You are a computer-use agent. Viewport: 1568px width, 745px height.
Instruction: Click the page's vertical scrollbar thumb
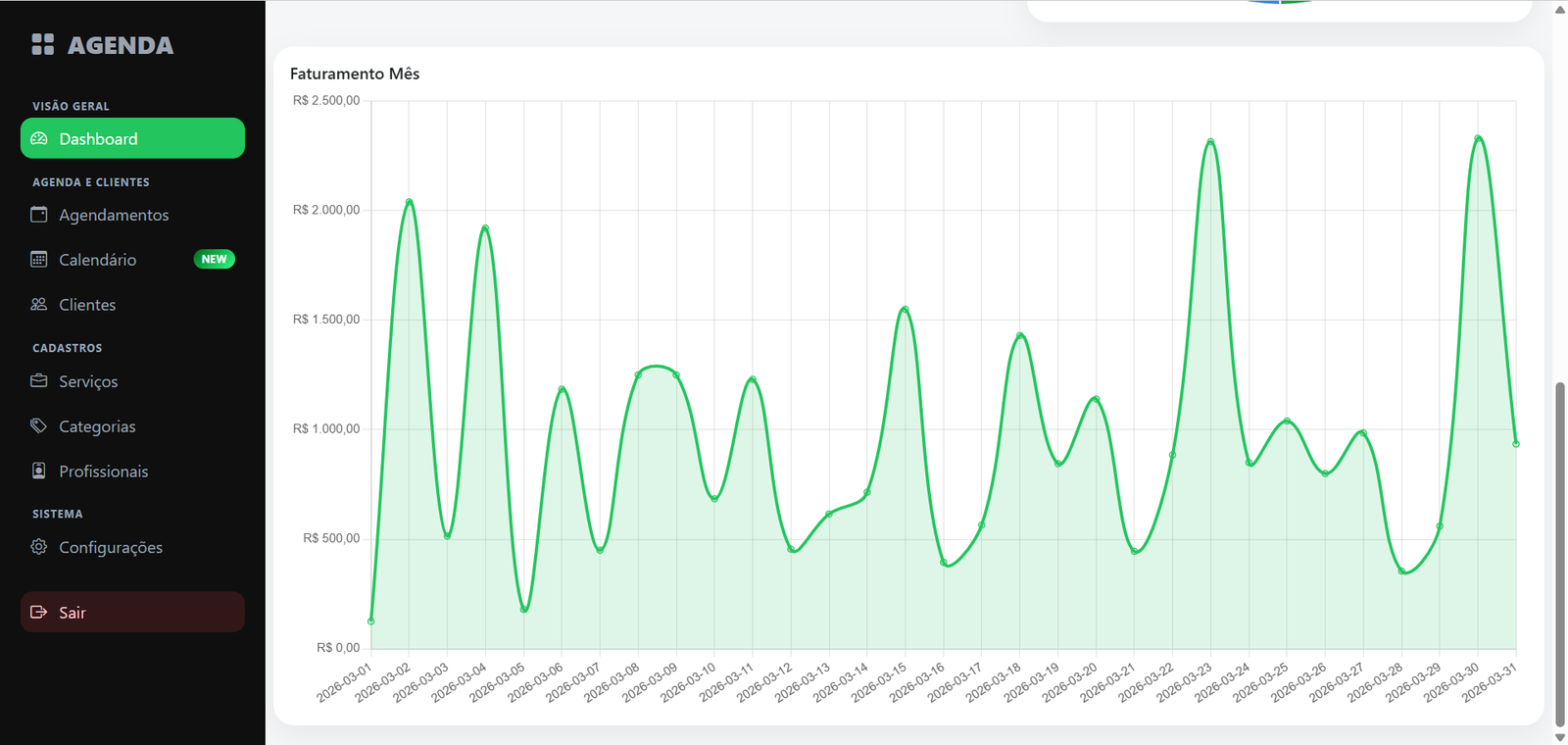pos(1560,554)
